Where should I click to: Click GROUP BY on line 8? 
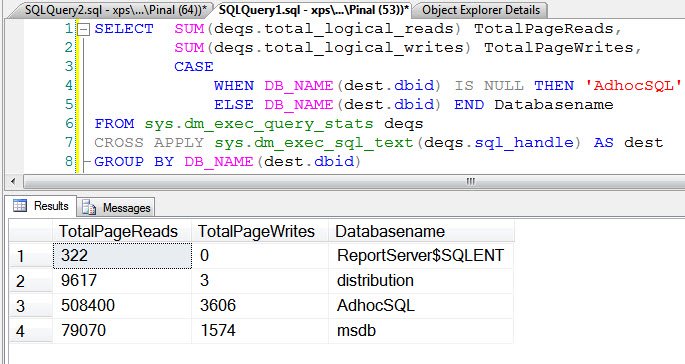(134, 162)
